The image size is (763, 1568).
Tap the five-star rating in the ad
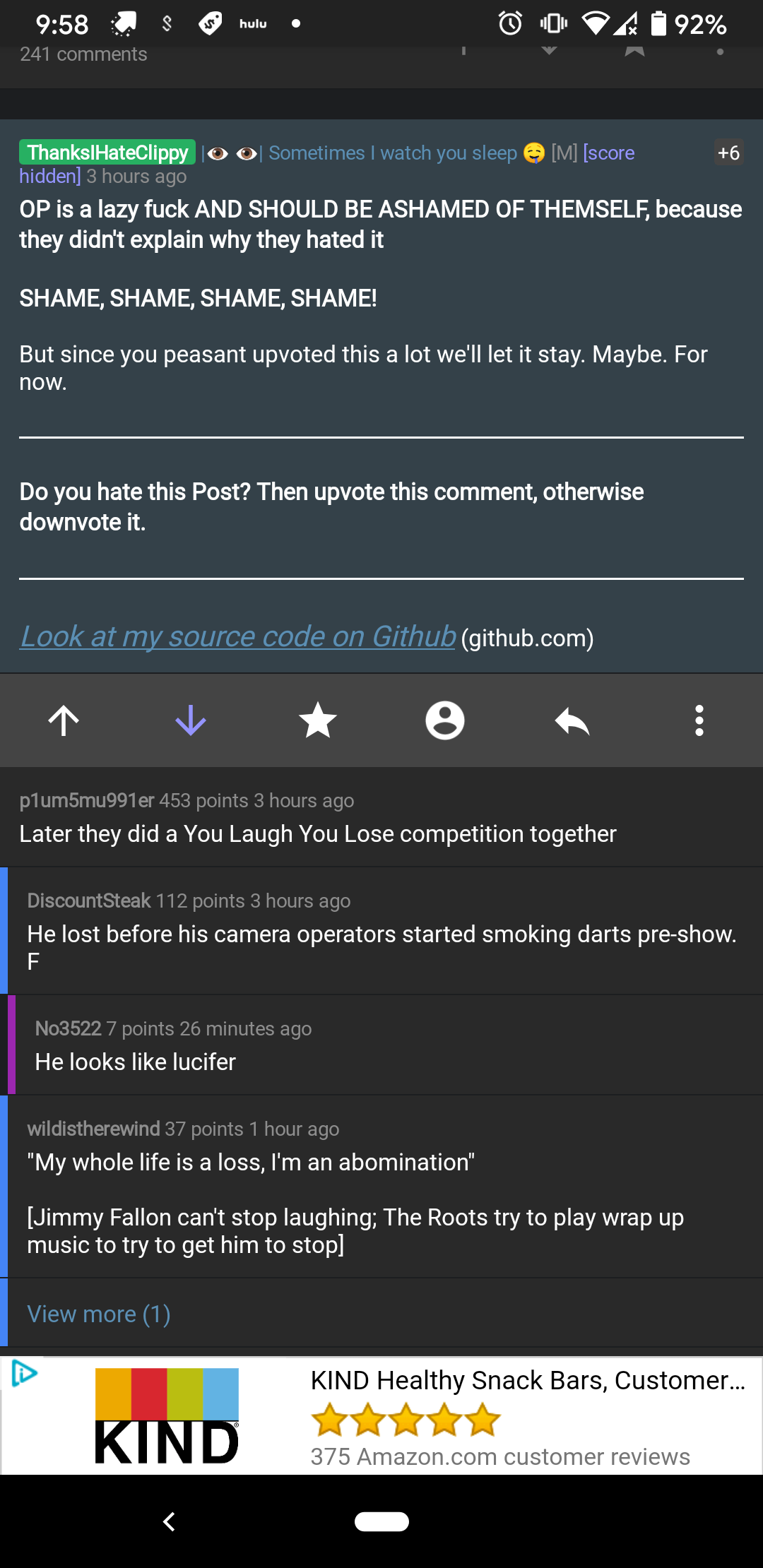406,1420
